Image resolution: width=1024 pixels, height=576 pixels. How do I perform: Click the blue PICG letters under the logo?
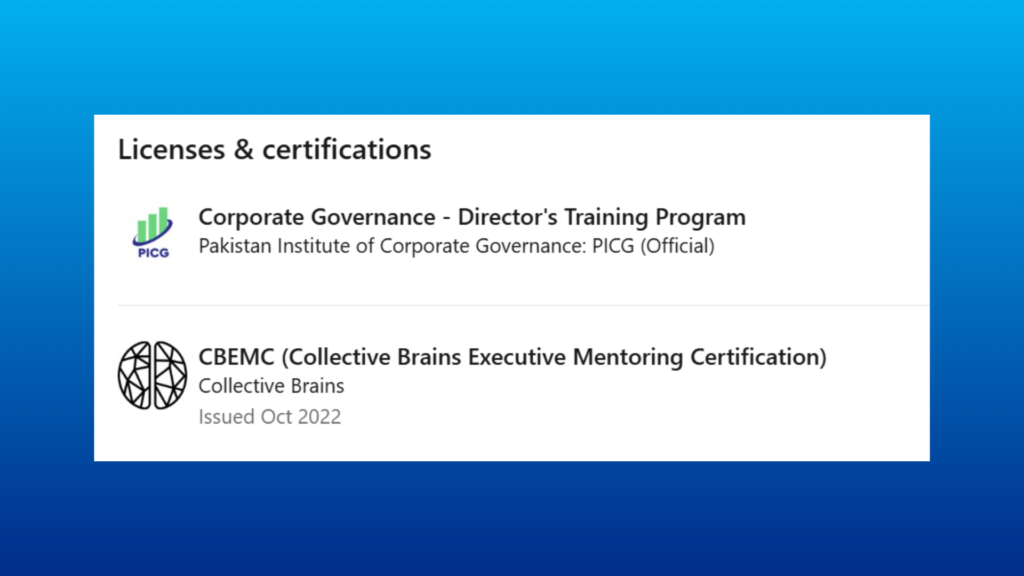tap(153, 252)
